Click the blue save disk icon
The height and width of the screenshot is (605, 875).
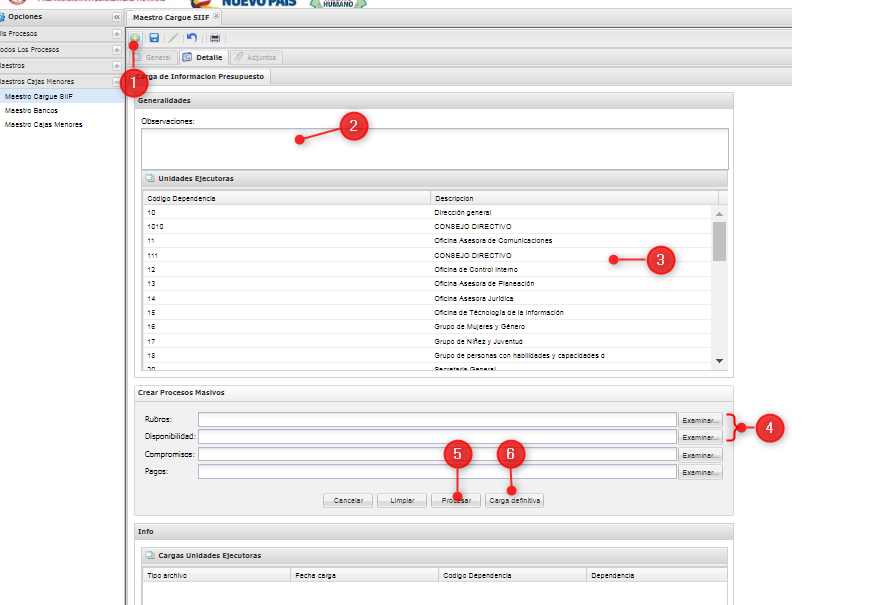pos(154,38)
